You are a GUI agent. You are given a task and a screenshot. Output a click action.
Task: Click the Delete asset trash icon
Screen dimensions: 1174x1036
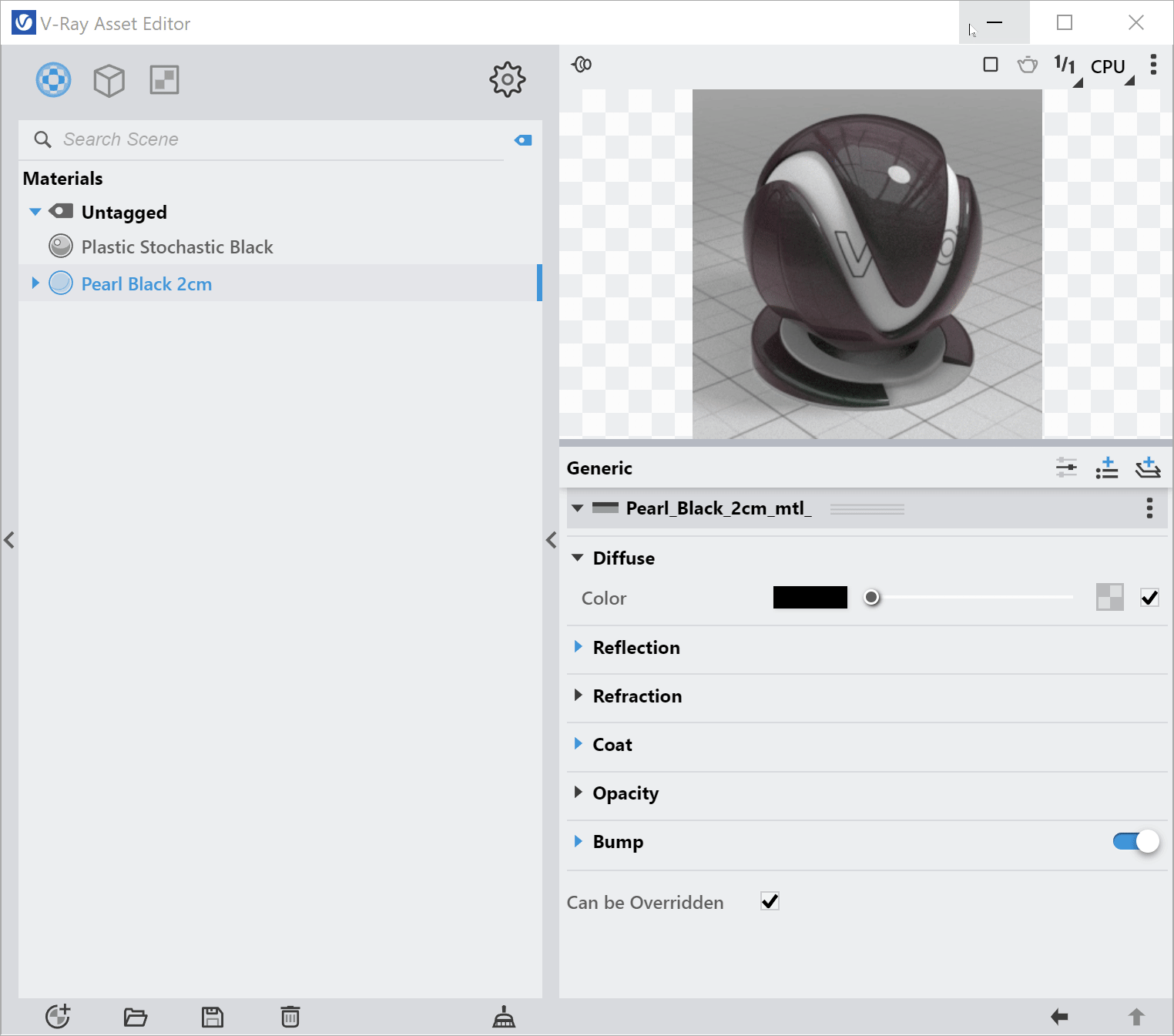click(290, 1017)
